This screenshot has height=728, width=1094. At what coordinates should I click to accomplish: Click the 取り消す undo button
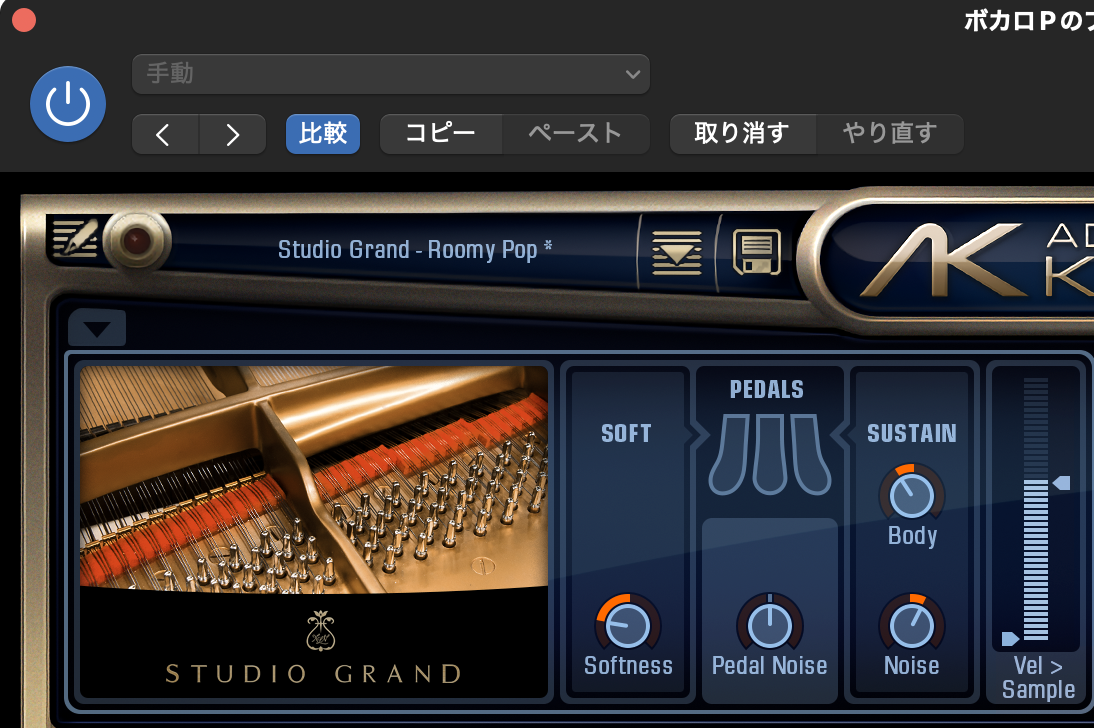[742, 134]
